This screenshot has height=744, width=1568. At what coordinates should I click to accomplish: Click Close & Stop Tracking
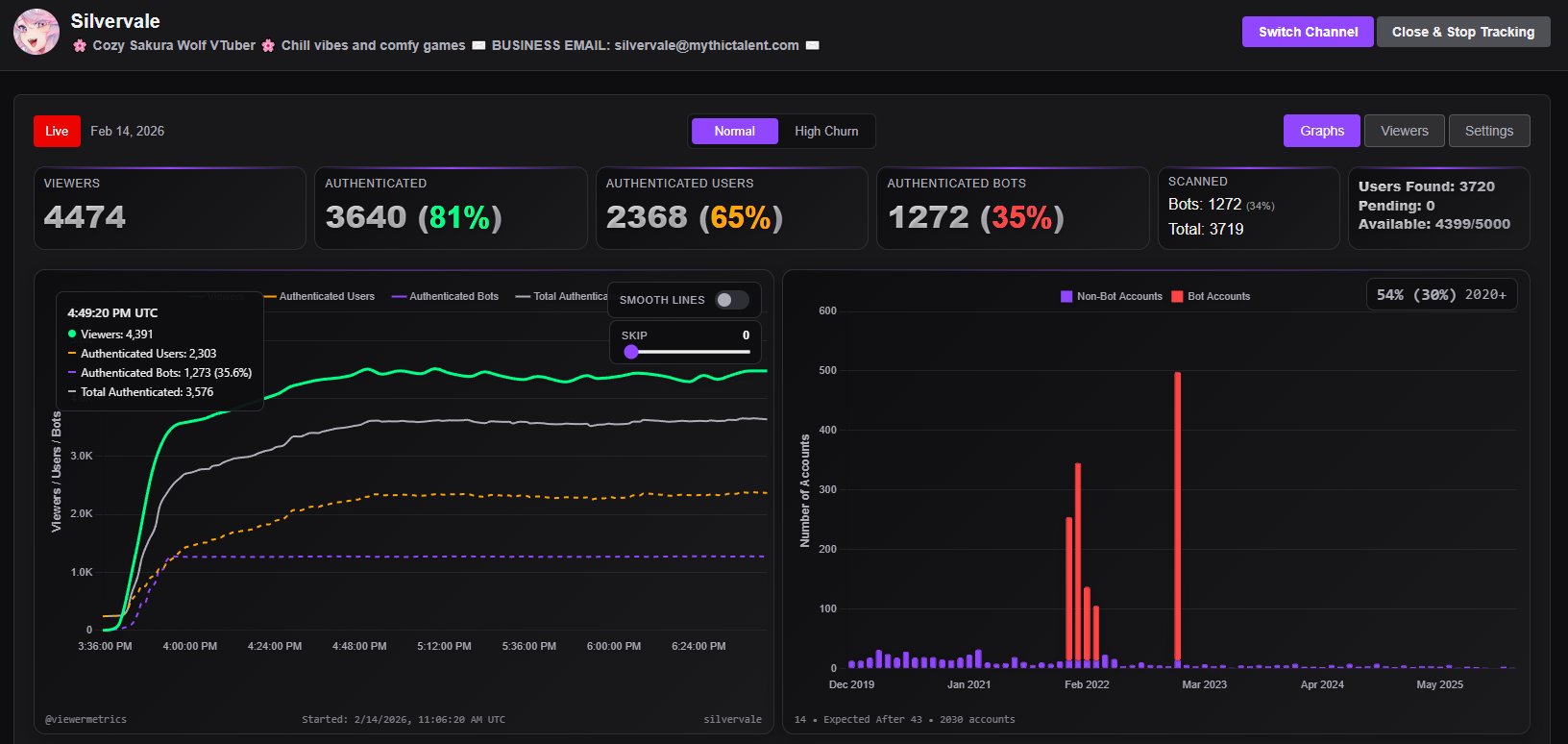click(x=1463, y=32)
